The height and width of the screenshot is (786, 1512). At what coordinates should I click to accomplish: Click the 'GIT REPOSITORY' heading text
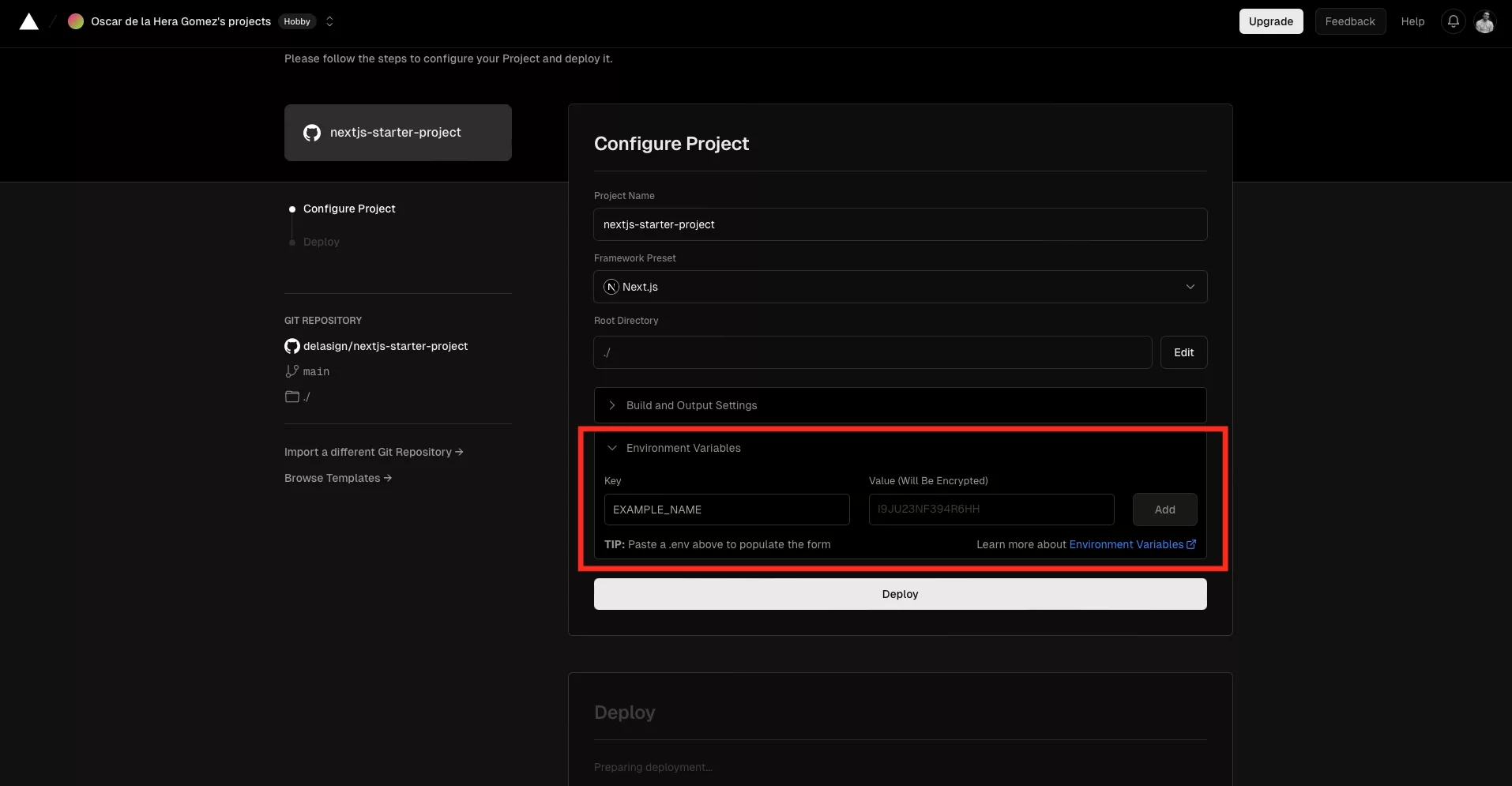323,320
